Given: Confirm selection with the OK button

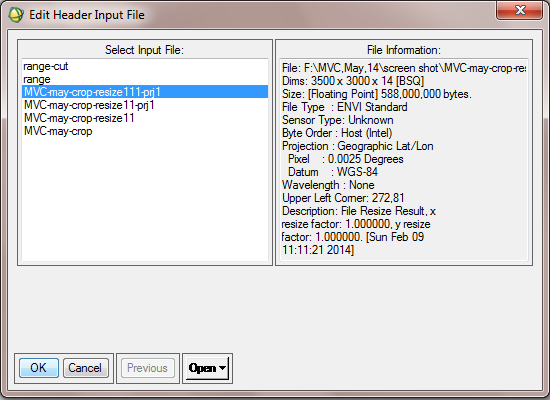Looking at the screenshot, I should tap(39, 368).
